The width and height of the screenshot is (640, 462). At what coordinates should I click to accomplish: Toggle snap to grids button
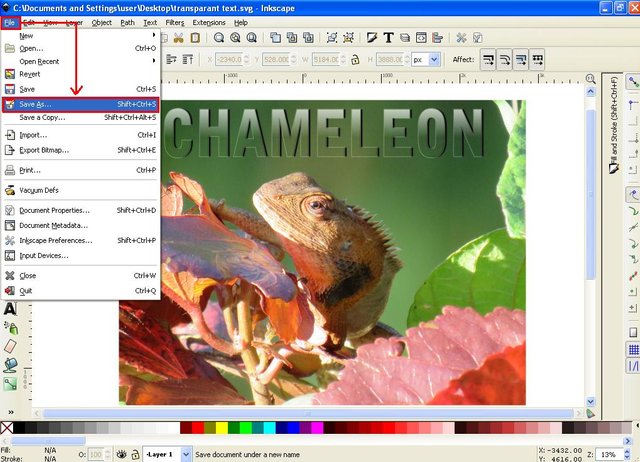(x=633, y=350)
